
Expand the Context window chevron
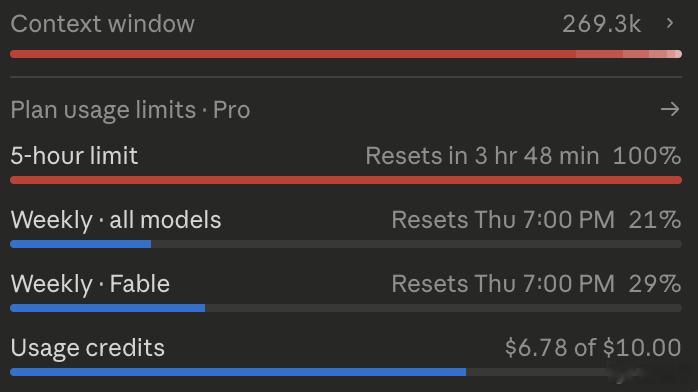click(670, 23)
